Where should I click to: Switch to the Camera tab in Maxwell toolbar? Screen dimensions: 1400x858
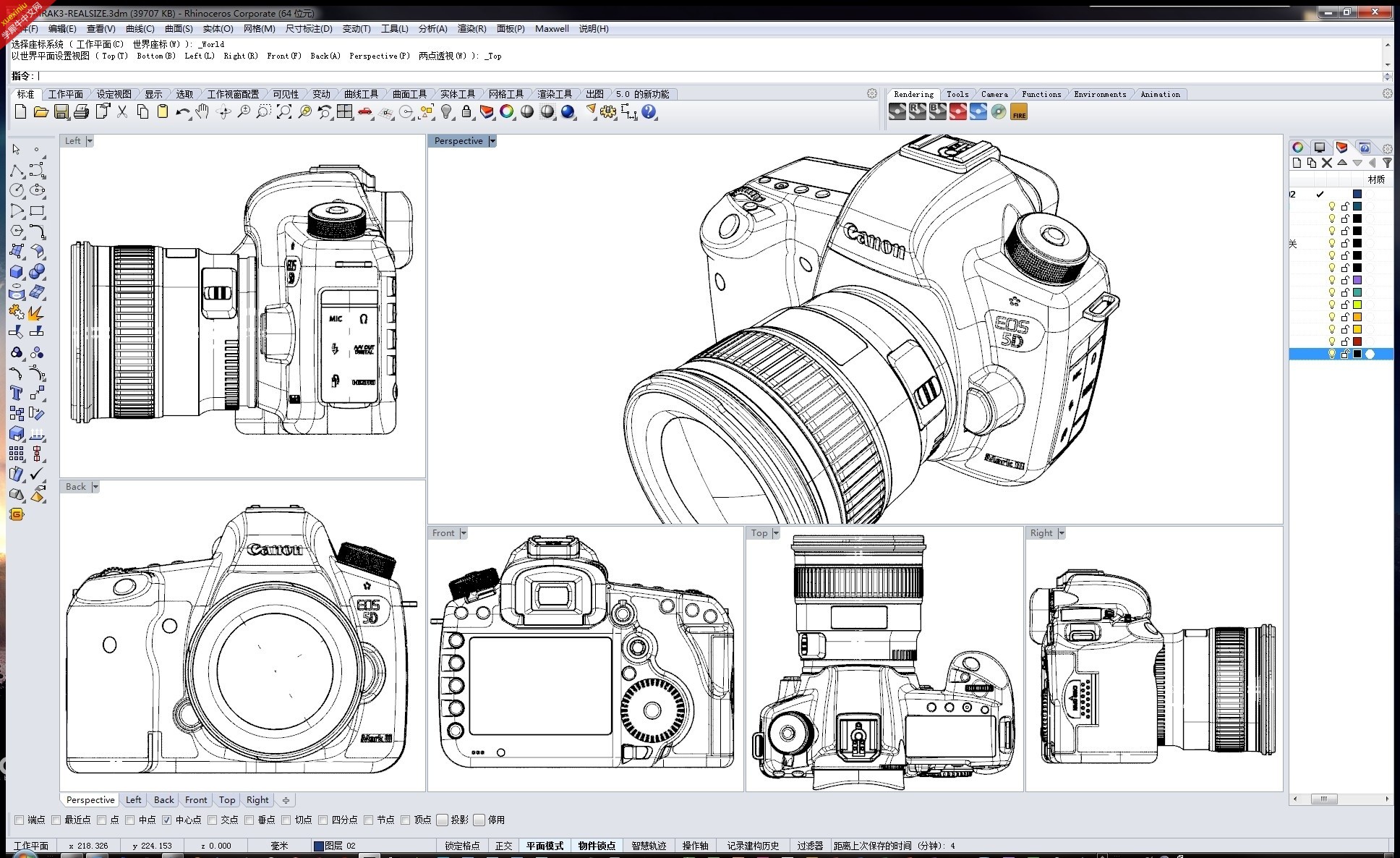[994, 94]
